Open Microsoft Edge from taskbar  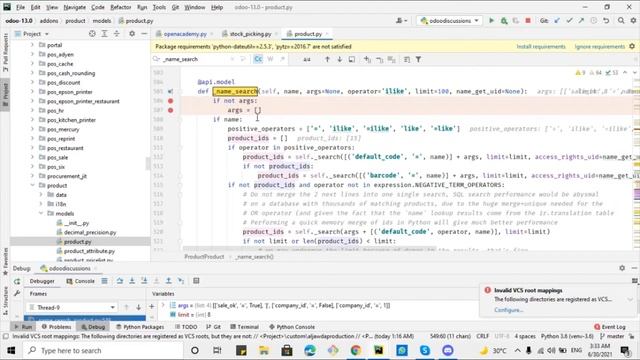310,350
